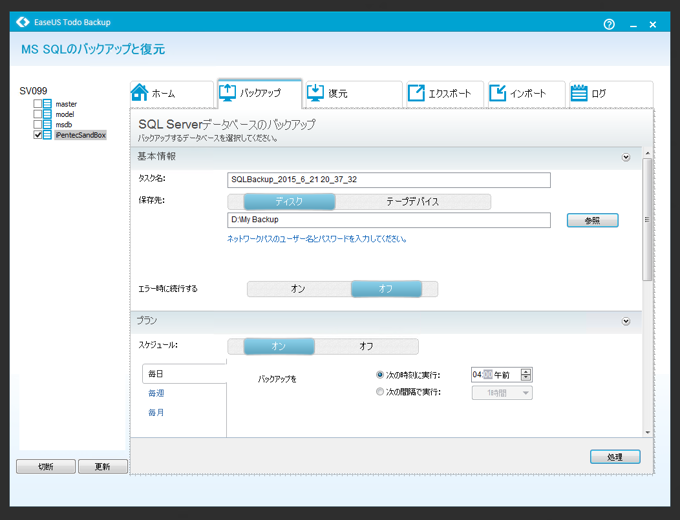Image resolution: width=680 pixels, height=520 pixels.
Task: Select the 毎週 schedule option
Action: pyautogui.click(x=156, y=393)
